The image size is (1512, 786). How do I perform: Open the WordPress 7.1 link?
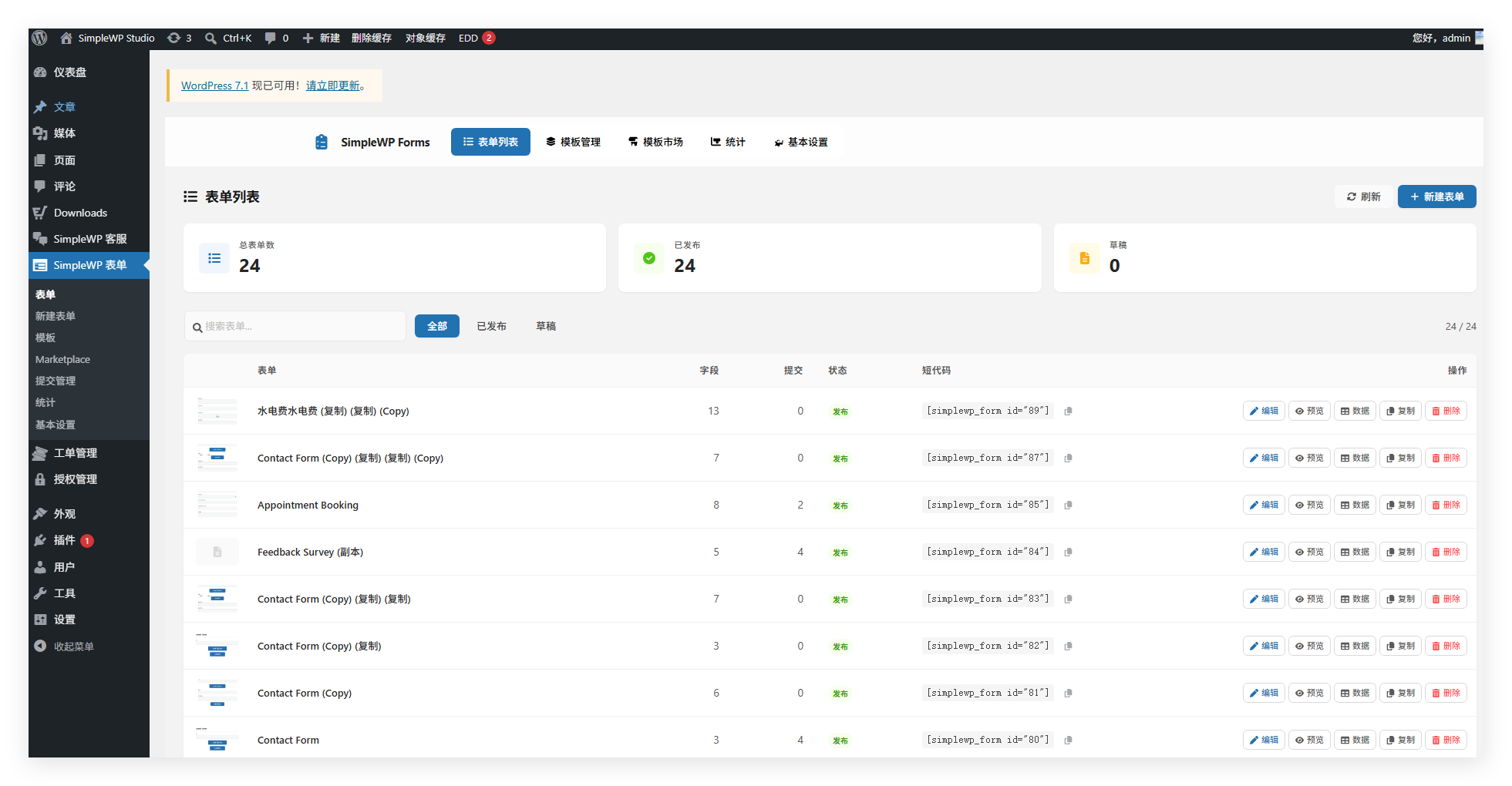tap(214, 86)
